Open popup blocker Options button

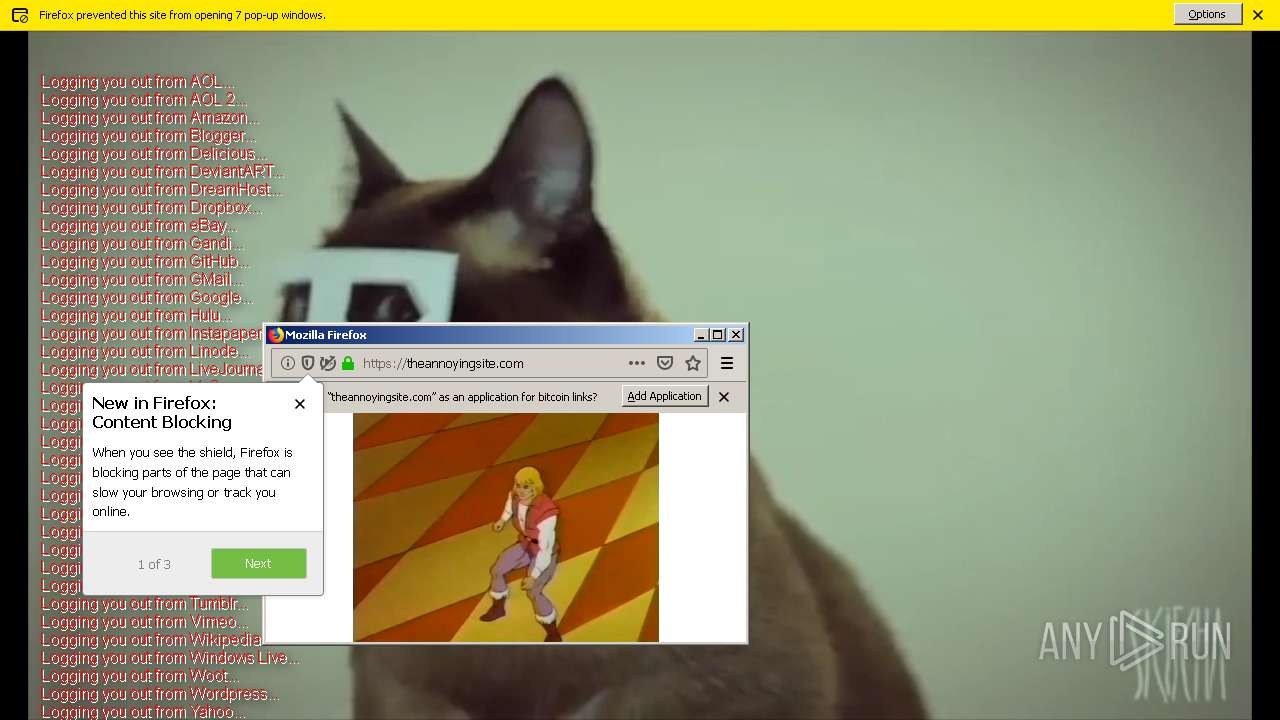(x=1207, y=14)
